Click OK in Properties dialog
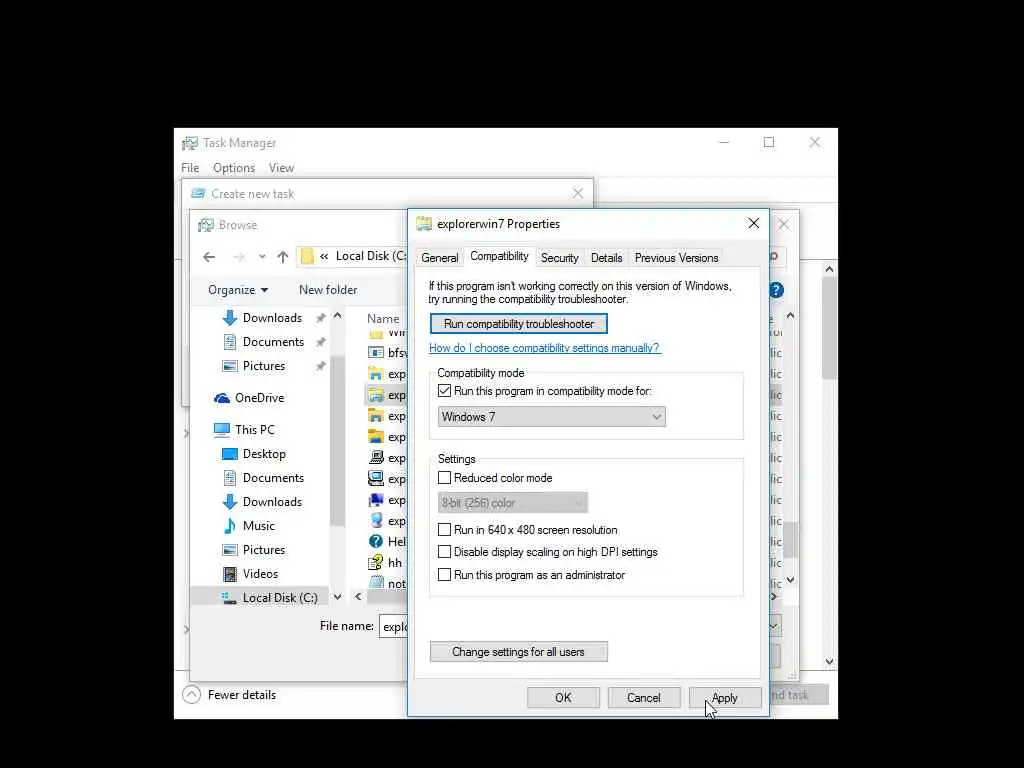Image resolution: width=1024 pixels, height=768 pixels. point(563,697)
